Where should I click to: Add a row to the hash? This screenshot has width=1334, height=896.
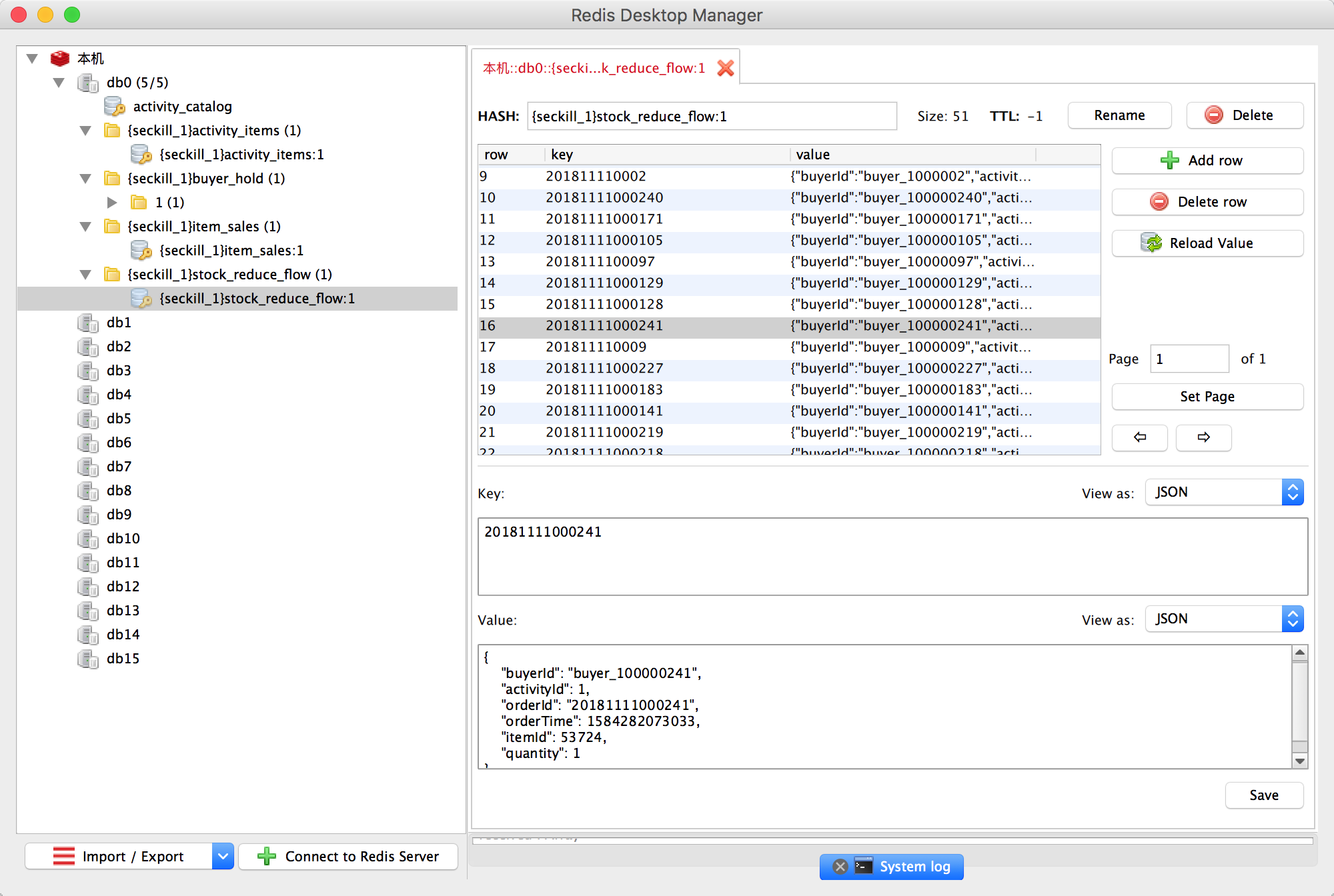tap(1207, 161)
